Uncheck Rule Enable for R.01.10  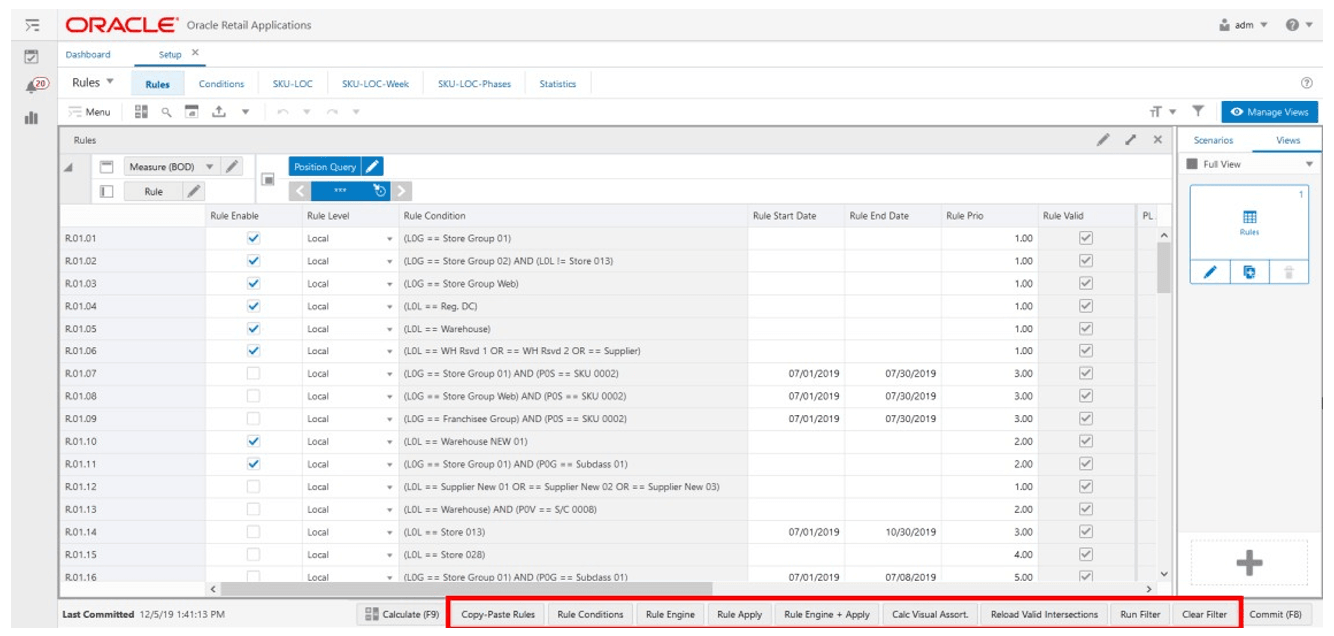click(x=253, y=441)
